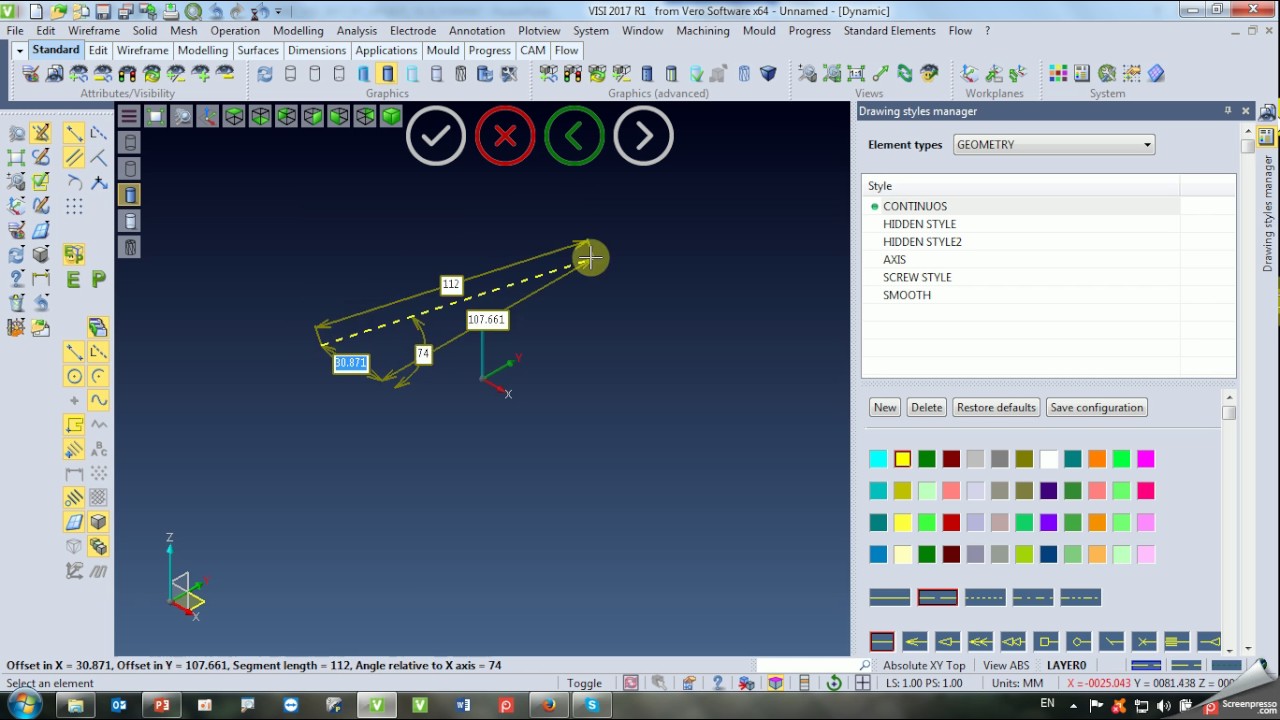The image size is (1280, 720).
Task: Open the Standard ribbon tab
Action: pyautogui.click(x=55, y=50)
